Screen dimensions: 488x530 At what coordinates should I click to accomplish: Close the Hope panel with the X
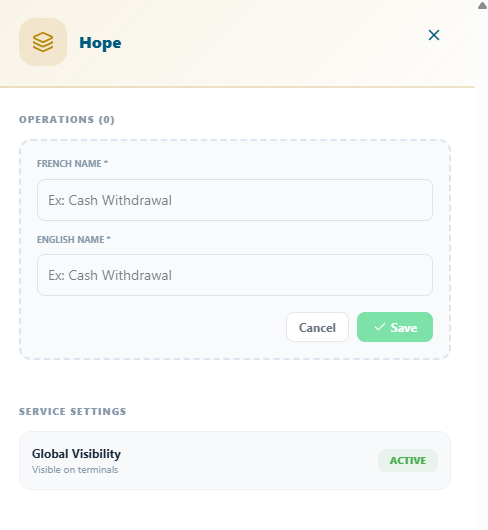(x=434, y=35)
